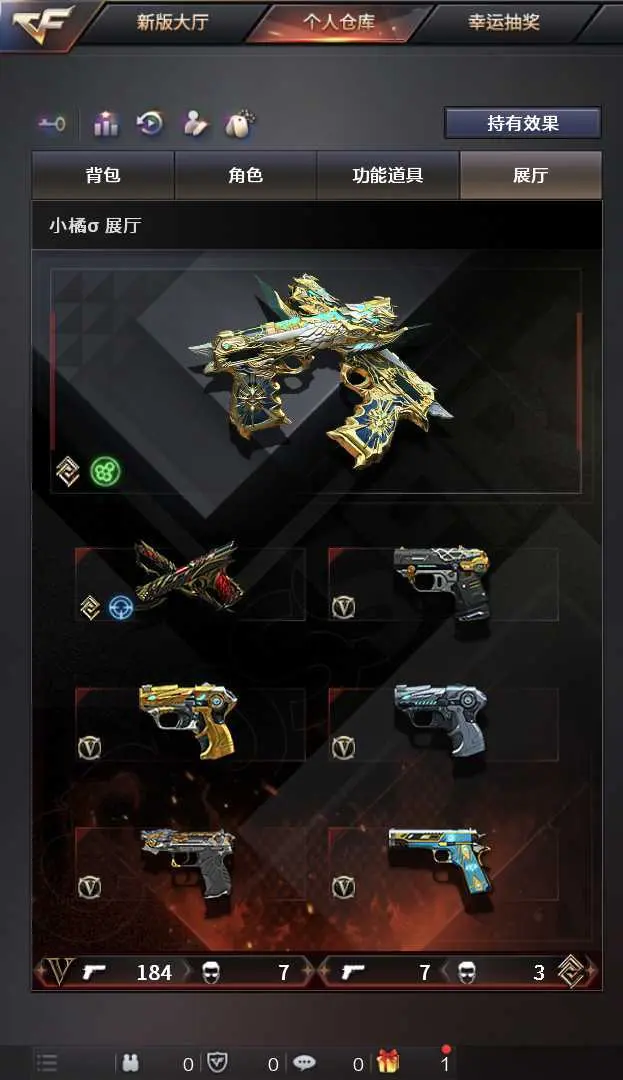Open the list menu icon at the bottom left
The height and width of the screenshot is (1080, 623).
pyautogui.click(x=47, y=1063)
